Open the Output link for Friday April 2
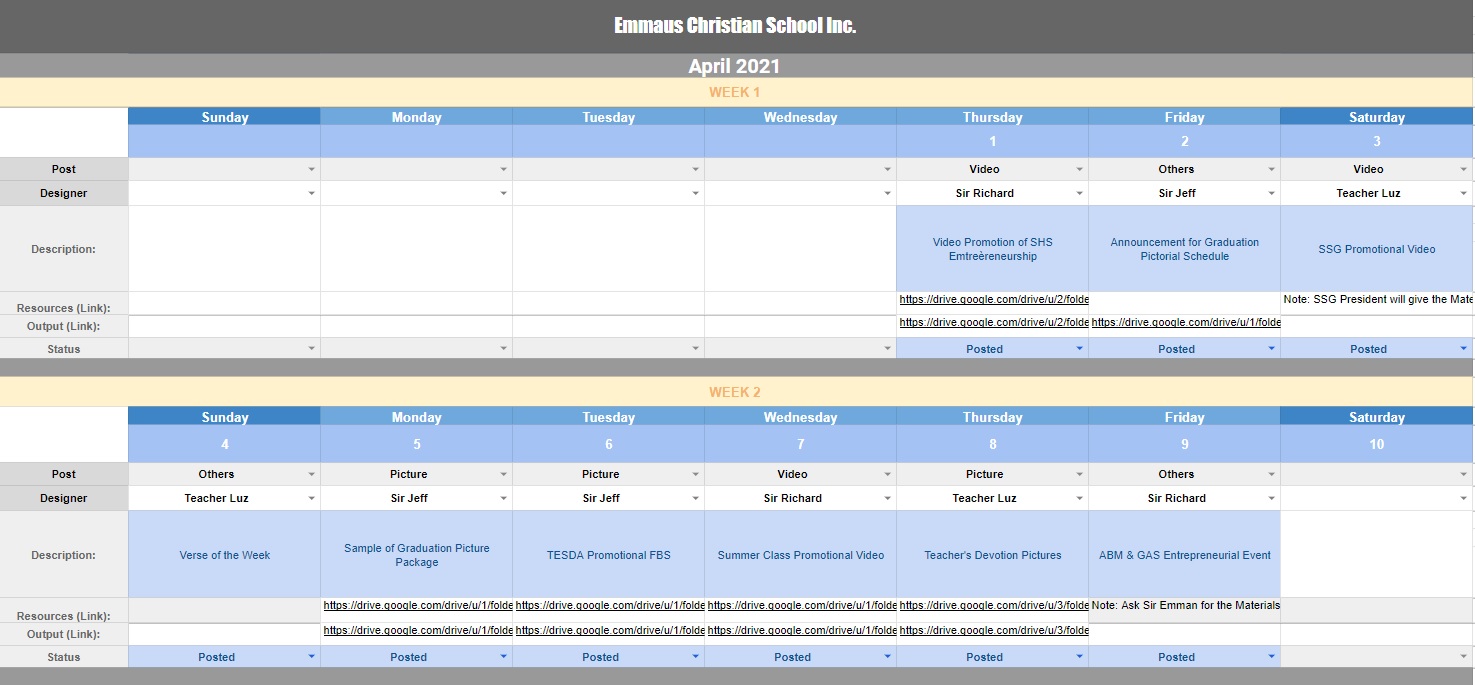This screenshot has height=685, width=1475. 1185,322
